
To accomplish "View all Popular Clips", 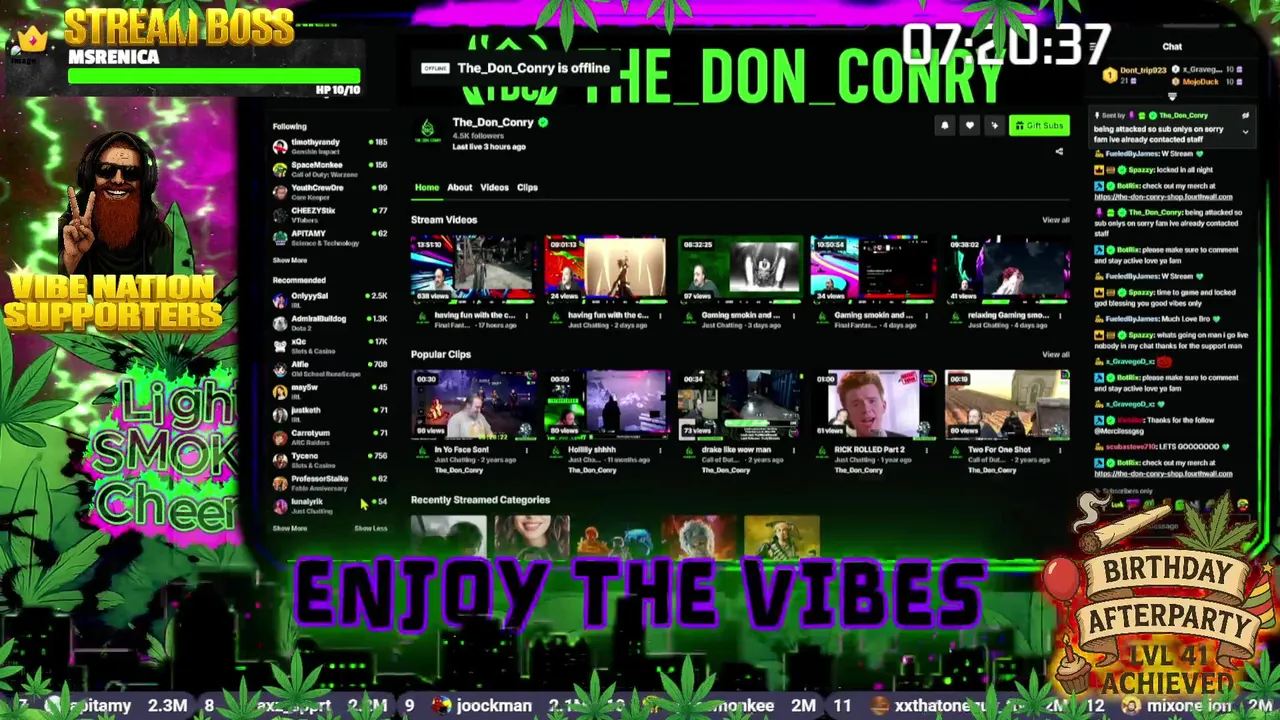I will (x=1056, y=355).
